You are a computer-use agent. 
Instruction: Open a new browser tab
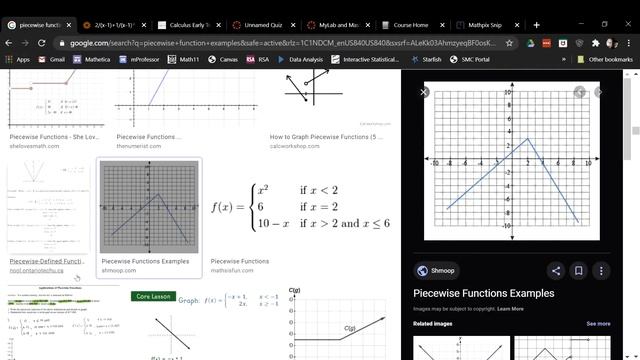coord(536,25)
